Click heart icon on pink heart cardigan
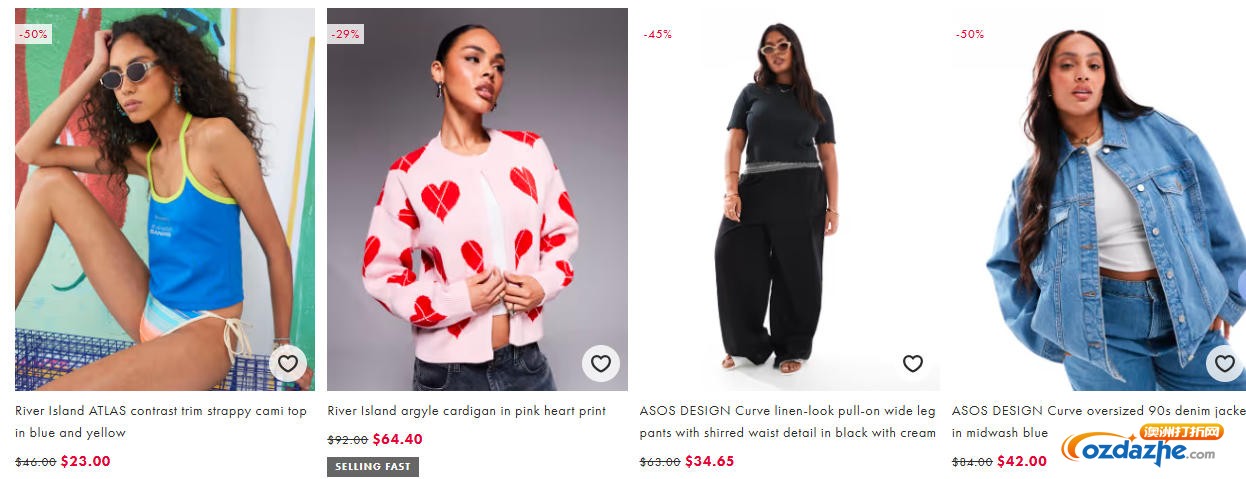This screenshot has width=1246, height=479. (x=601, y=363)
